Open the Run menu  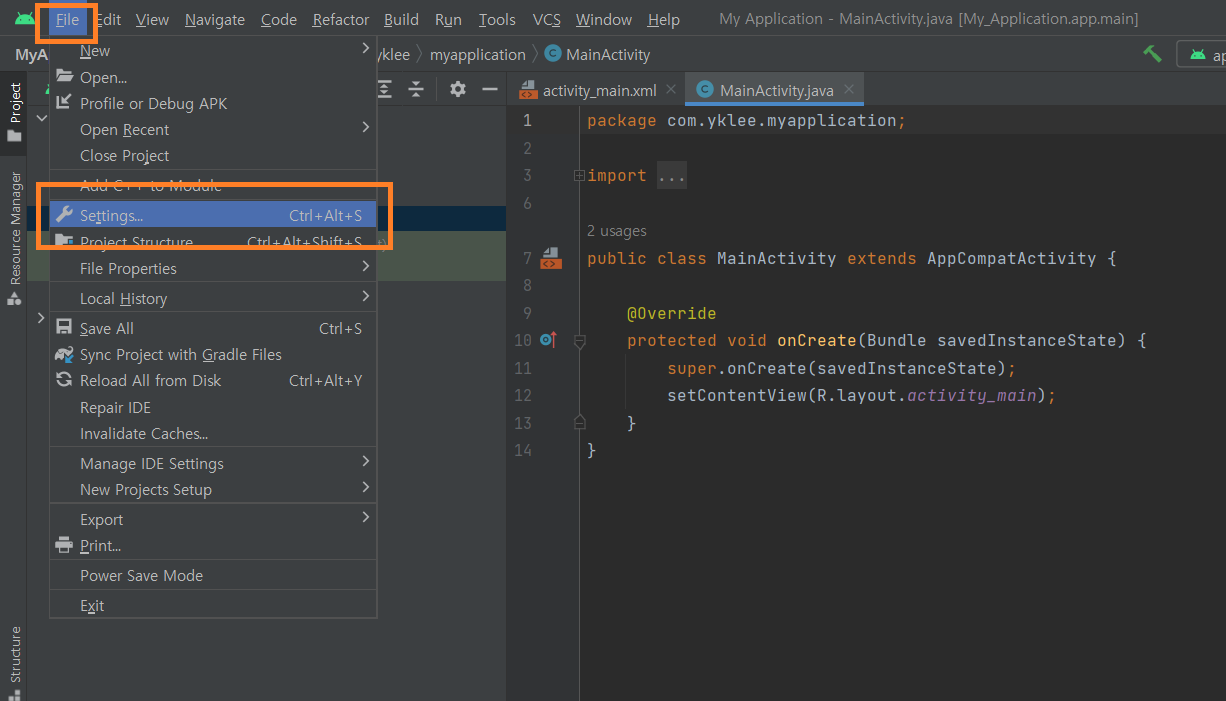point(448,20)
